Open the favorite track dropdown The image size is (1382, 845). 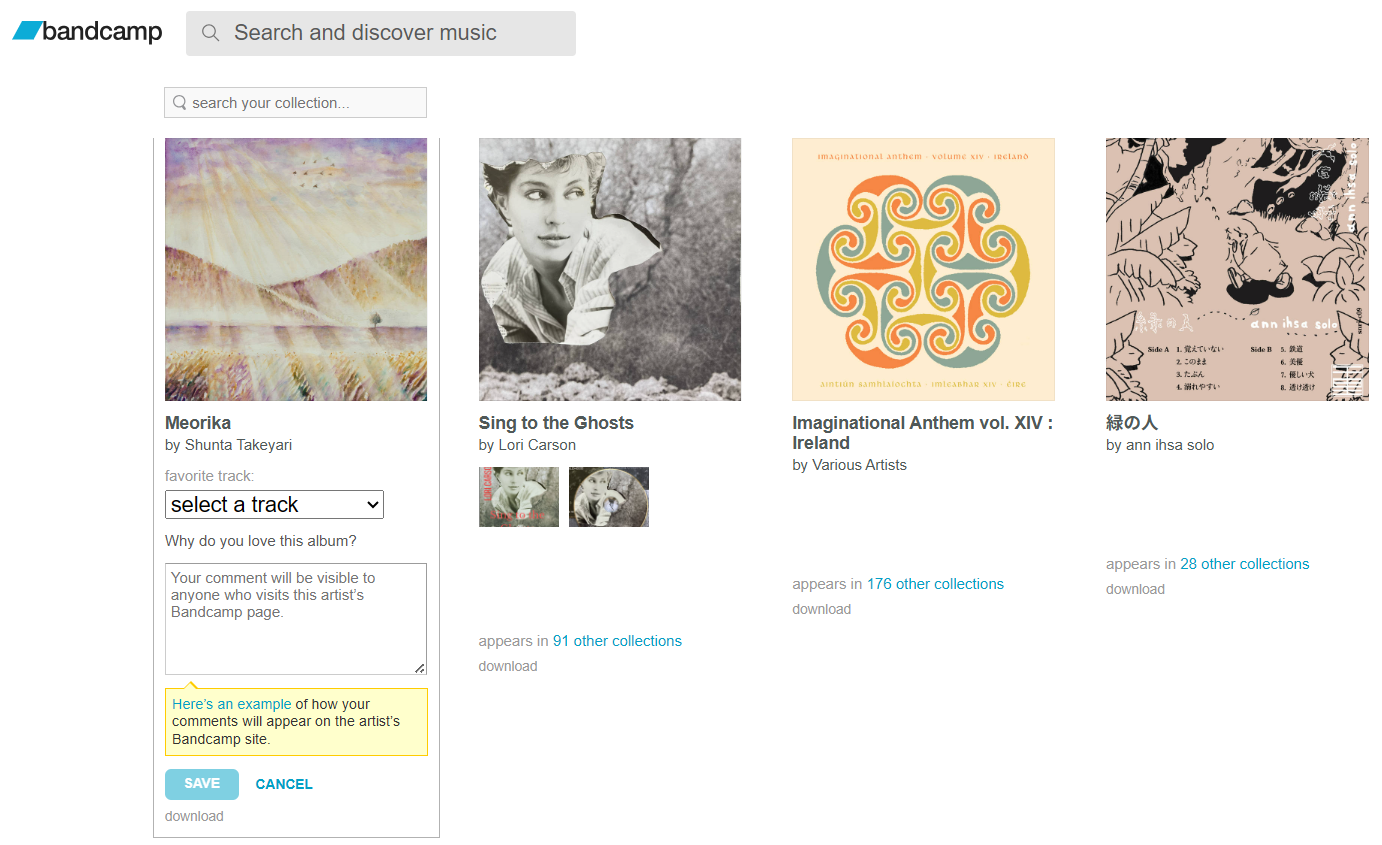274,505
